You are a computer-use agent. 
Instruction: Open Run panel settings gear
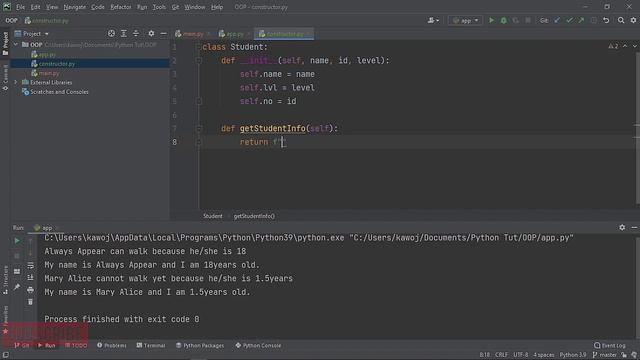[x=622, y=227]
